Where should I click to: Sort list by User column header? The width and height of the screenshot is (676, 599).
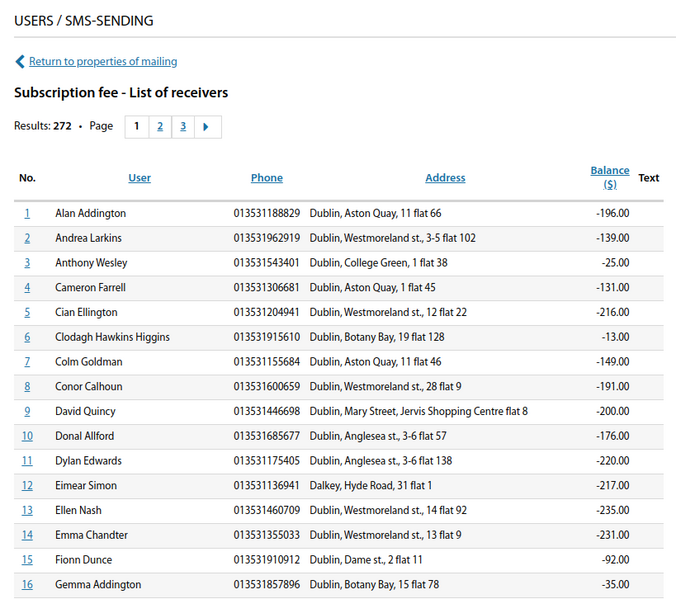[x=140, y=178]
